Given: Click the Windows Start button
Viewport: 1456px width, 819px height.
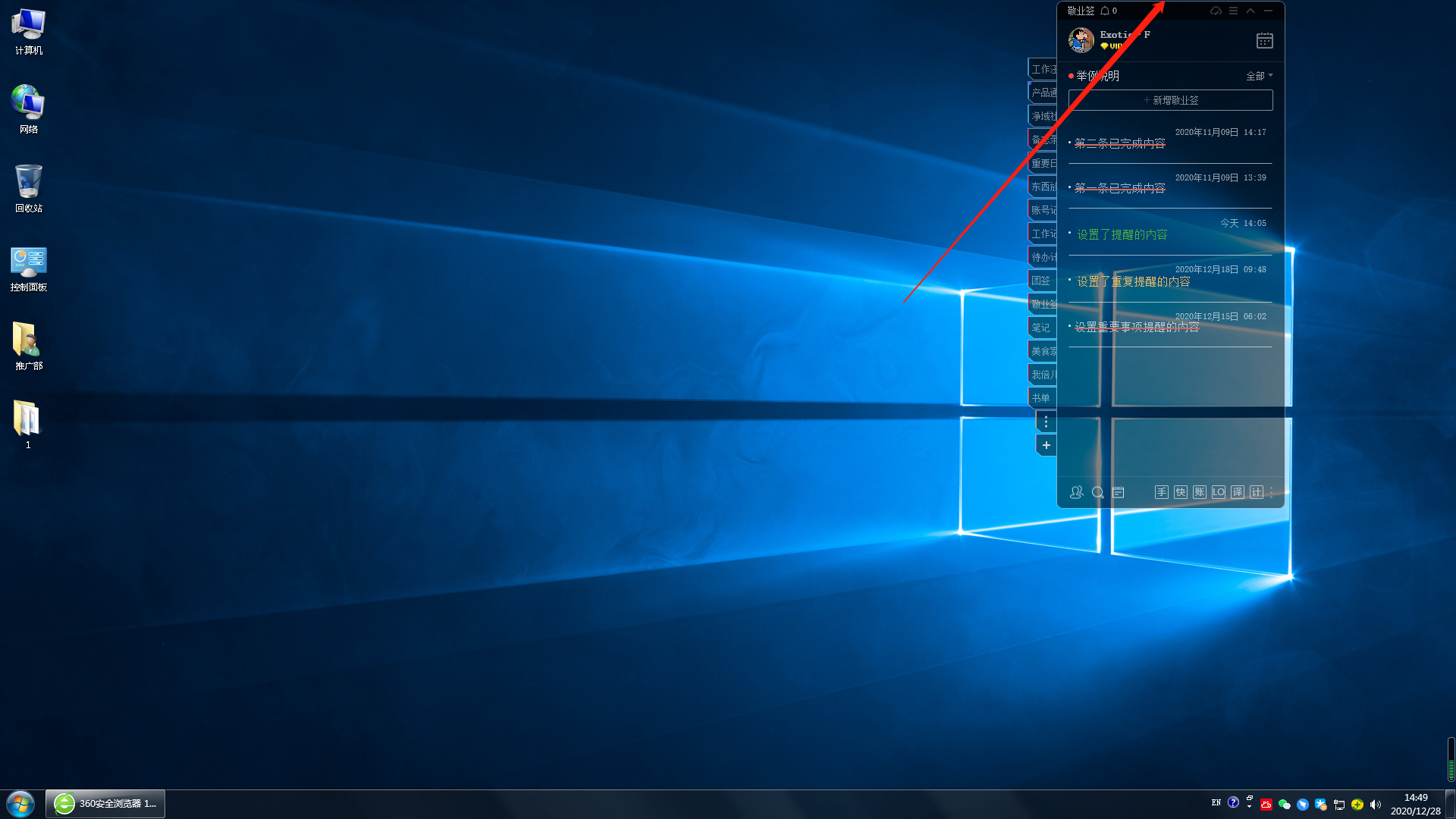Looking at the screenshot, I should point(20,804).
